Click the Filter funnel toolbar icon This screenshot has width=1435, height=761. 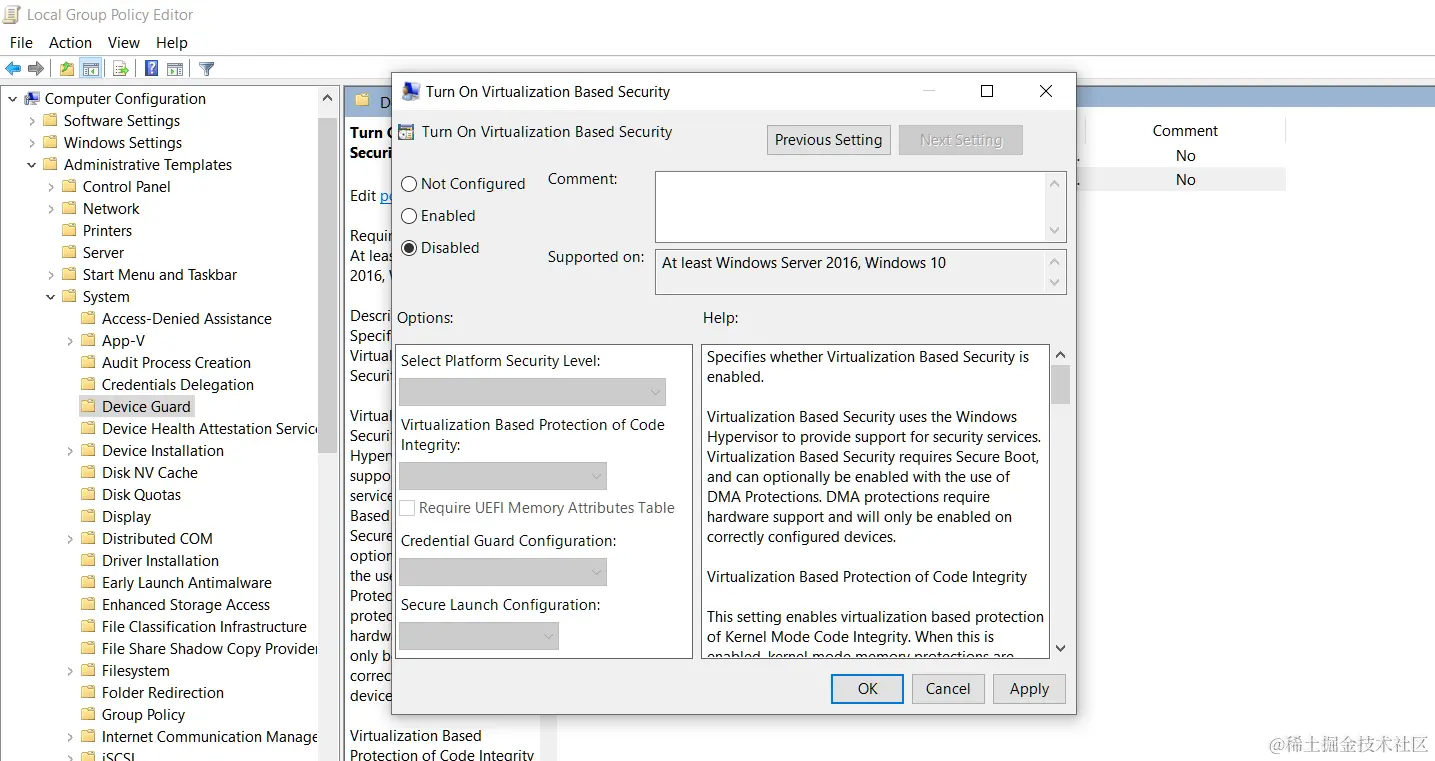pos(207,69)
